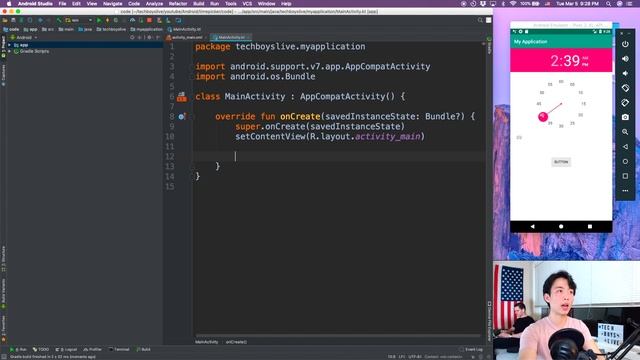
Task: Select 'java' breadcrumb folder
Action: (x=85, y=29)
